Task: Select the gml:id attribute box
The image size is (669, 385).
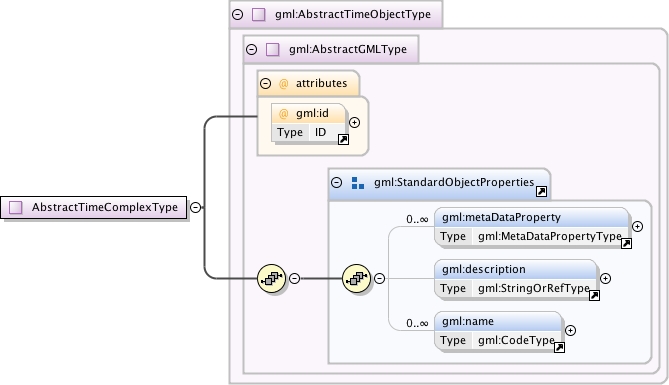Action: pyautogui.click(x=308, y=123)
